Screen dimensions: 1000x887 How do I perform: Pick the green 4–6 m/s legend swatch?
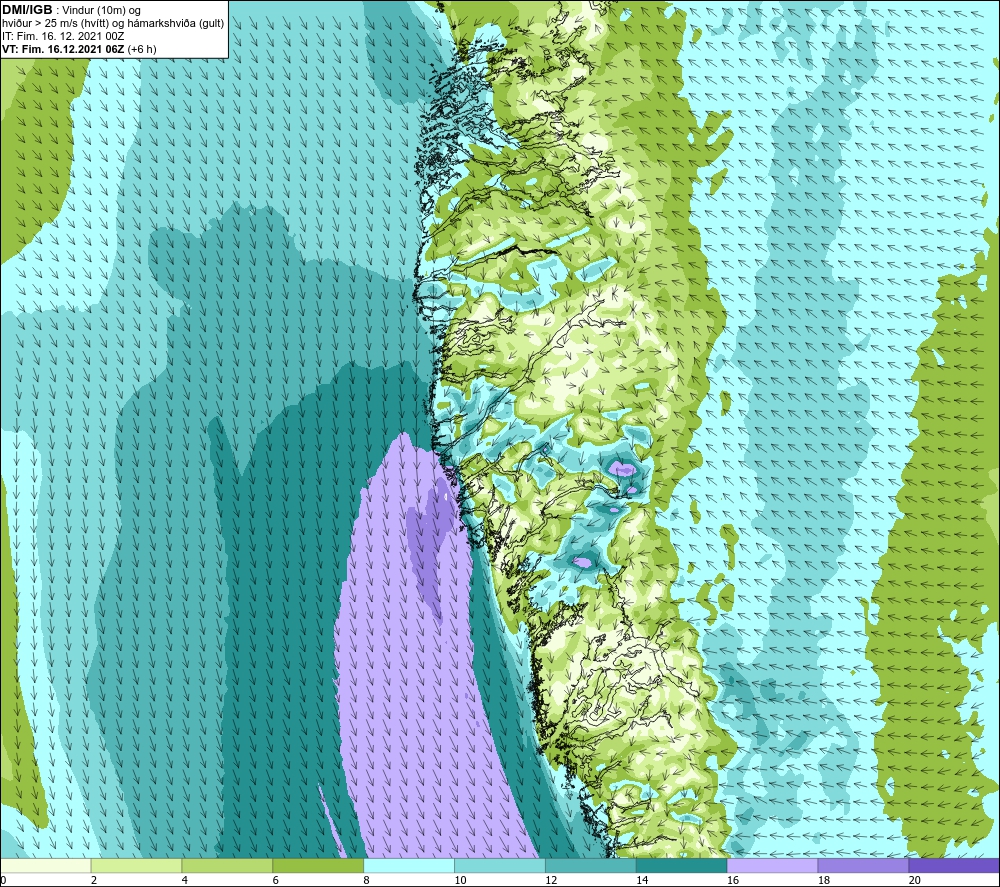tap(227, 865)
